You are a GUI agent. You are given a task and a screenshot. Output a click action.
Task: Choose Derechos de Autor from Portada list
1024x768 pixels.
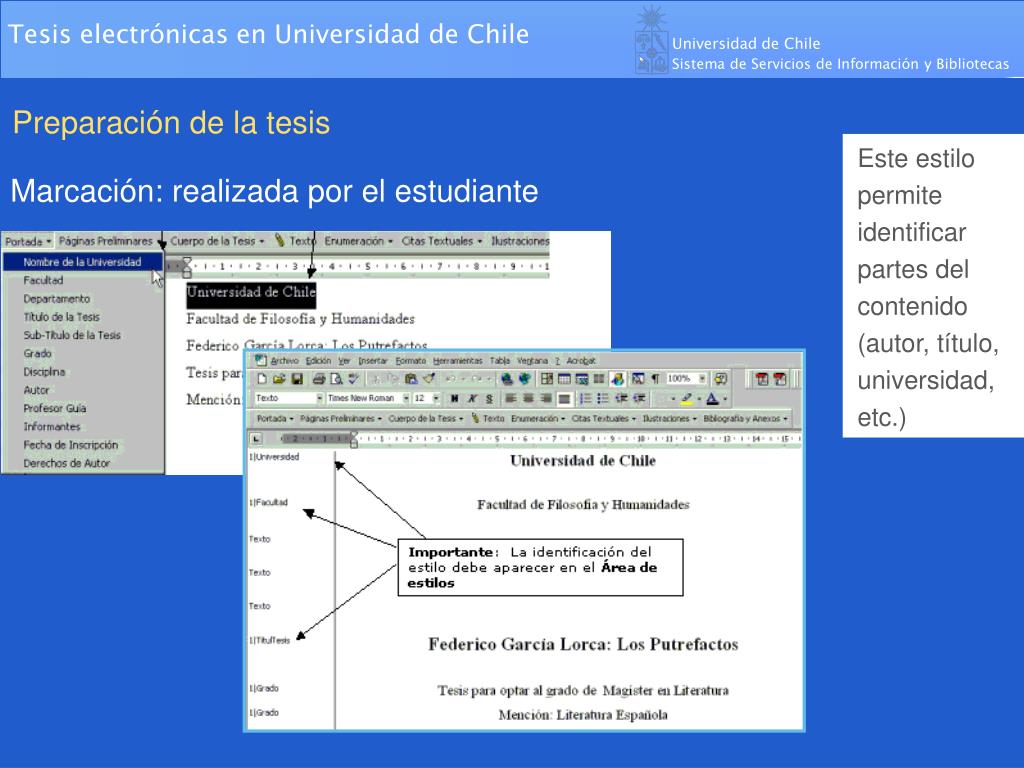67,463
